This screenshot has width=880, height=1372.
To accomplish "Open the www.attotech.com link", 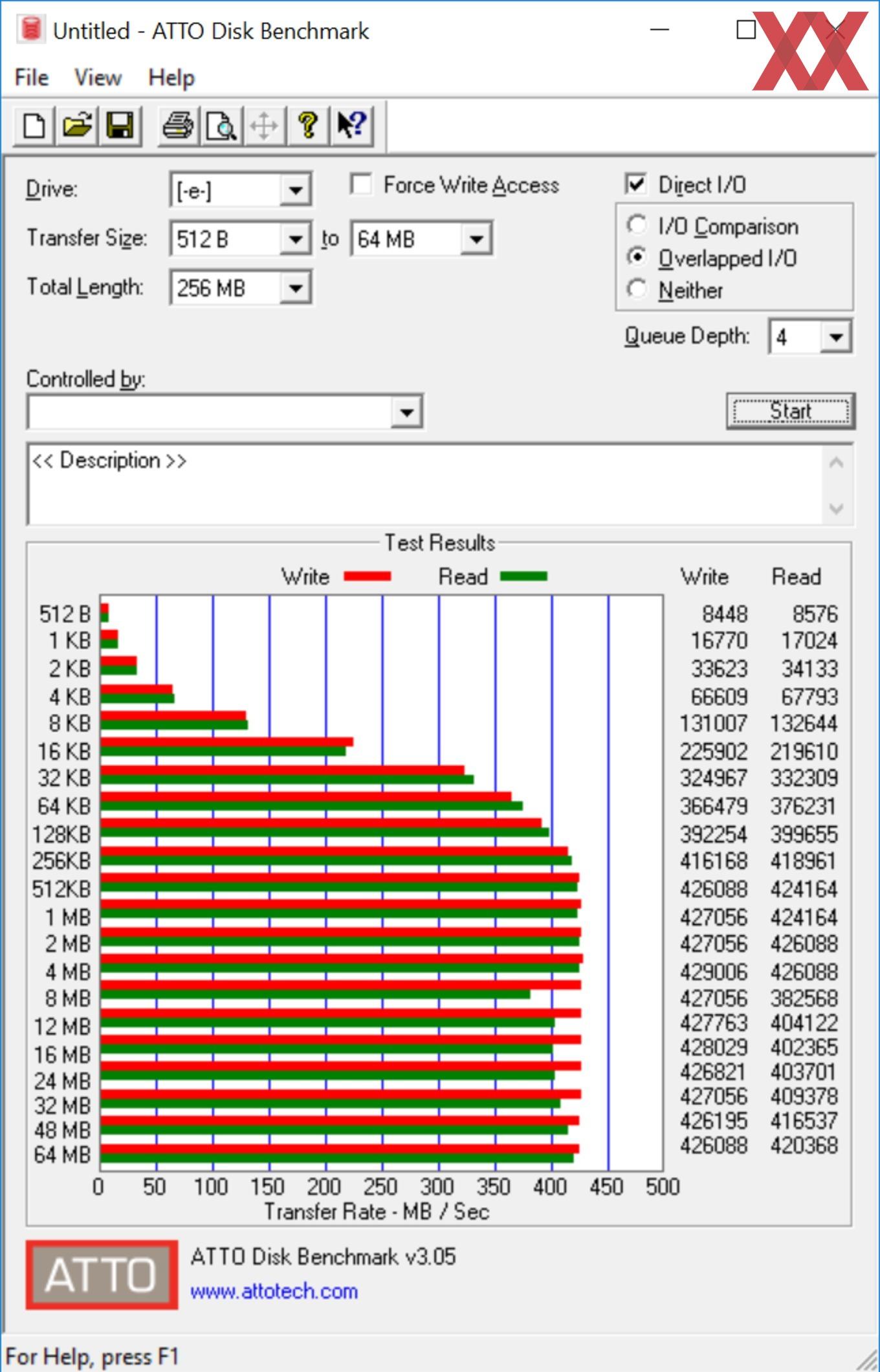I will point(274,1291).
